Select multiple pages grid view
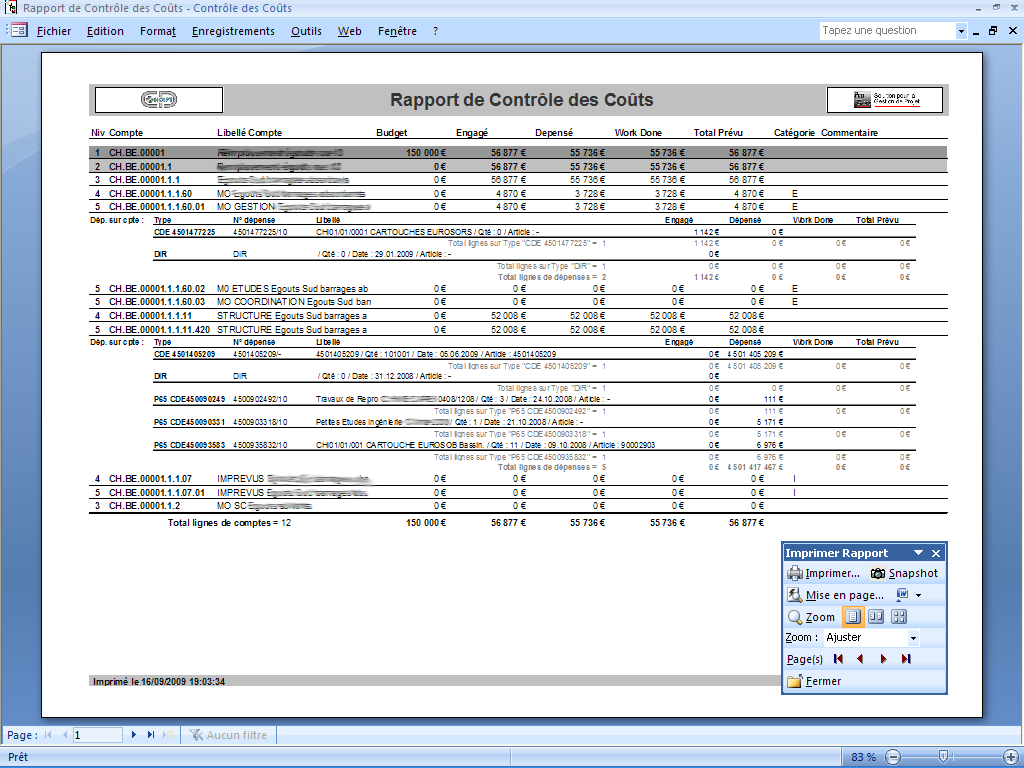This screenshot has width=1024, height=768. click(899, 616)
